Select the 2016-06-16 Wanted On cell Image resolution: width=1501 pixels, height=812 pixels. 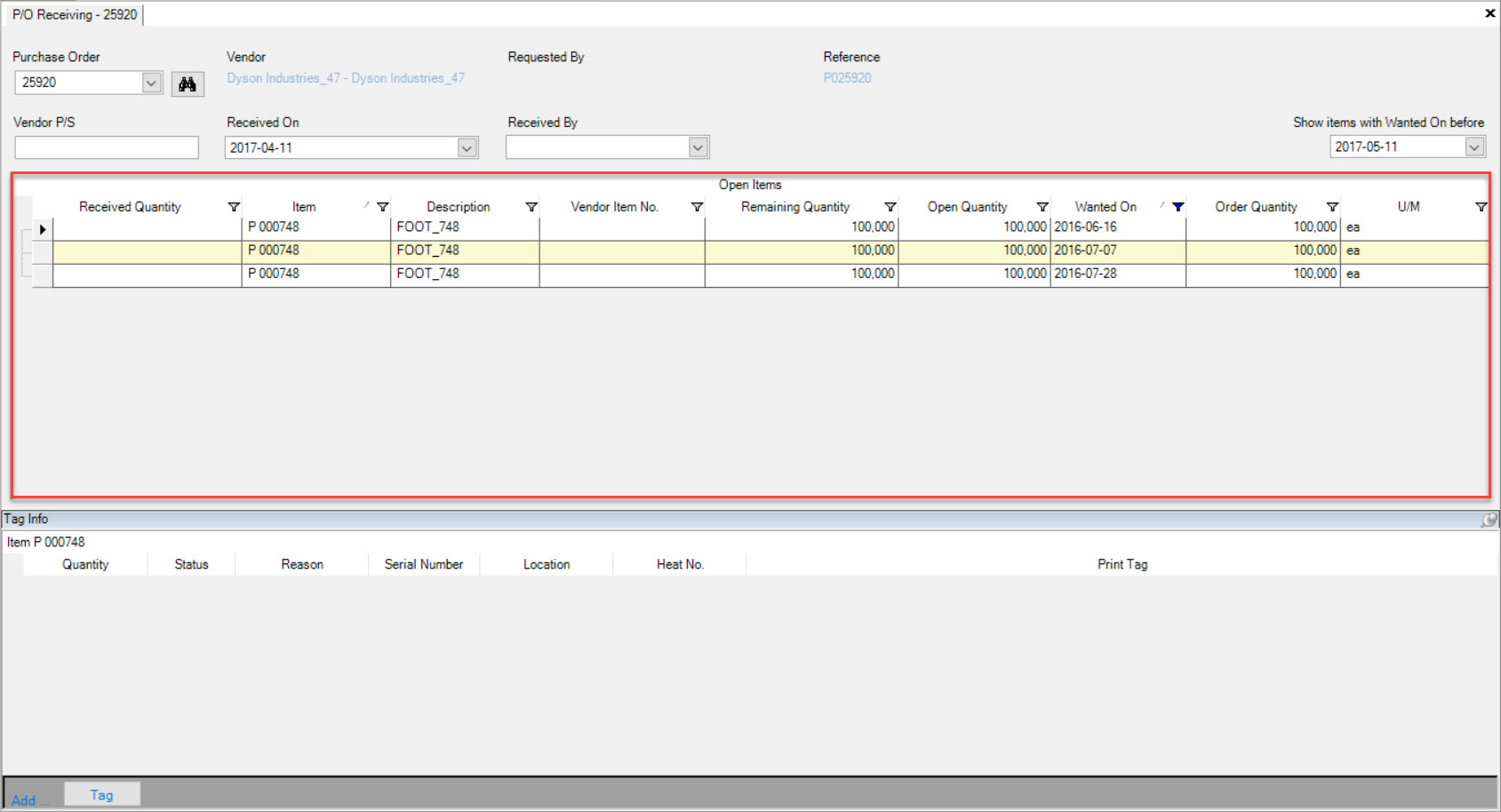[x=1118, y=227]
